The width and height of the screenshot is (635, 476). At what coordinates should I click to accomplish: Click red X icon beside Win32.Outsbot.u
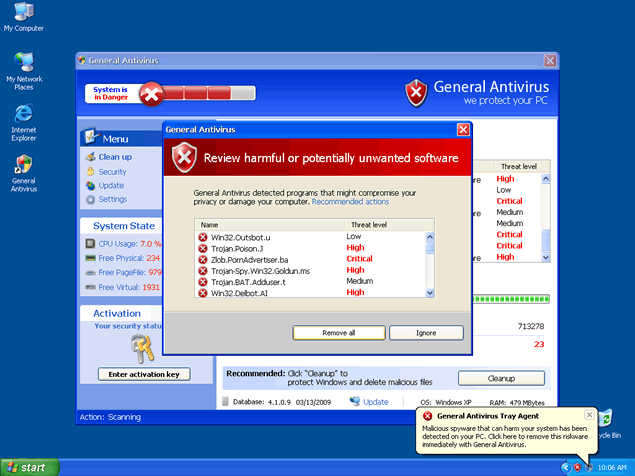pyautogui.click(x=203, y=237)
